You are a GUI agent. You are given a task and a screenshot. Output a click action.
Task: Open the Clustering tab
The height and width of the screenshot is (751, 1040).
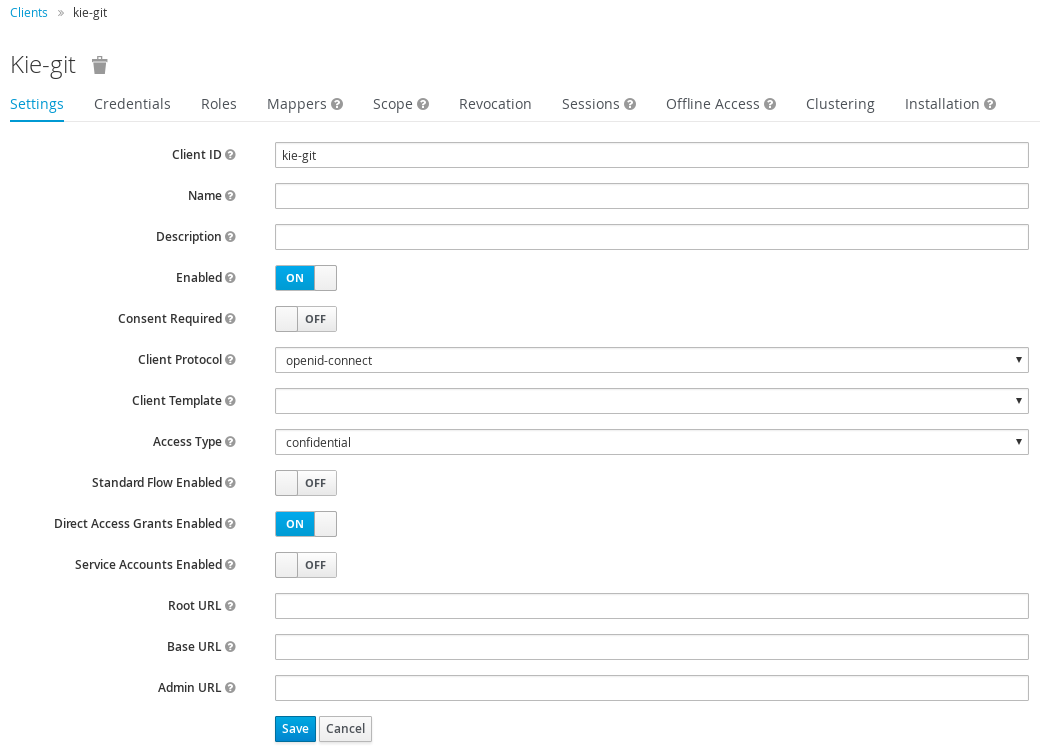tap(840, 104)
